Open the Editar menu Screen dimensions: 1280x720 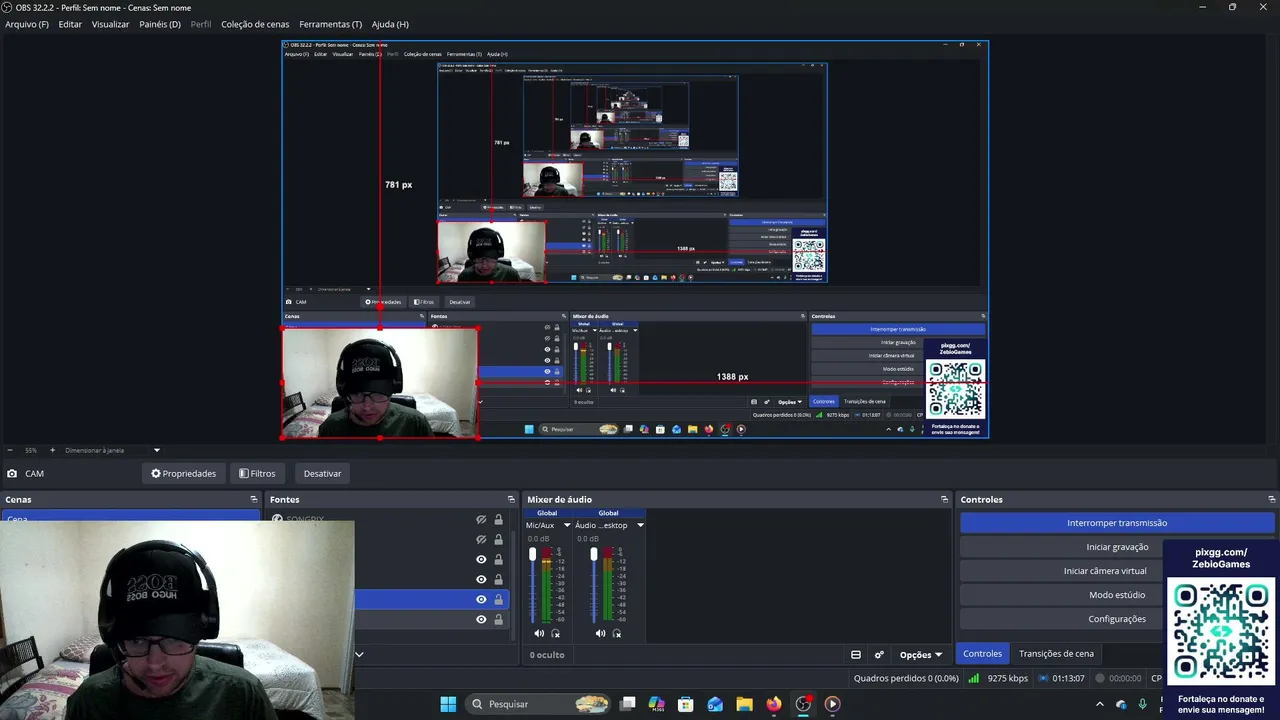click(70, 24)
